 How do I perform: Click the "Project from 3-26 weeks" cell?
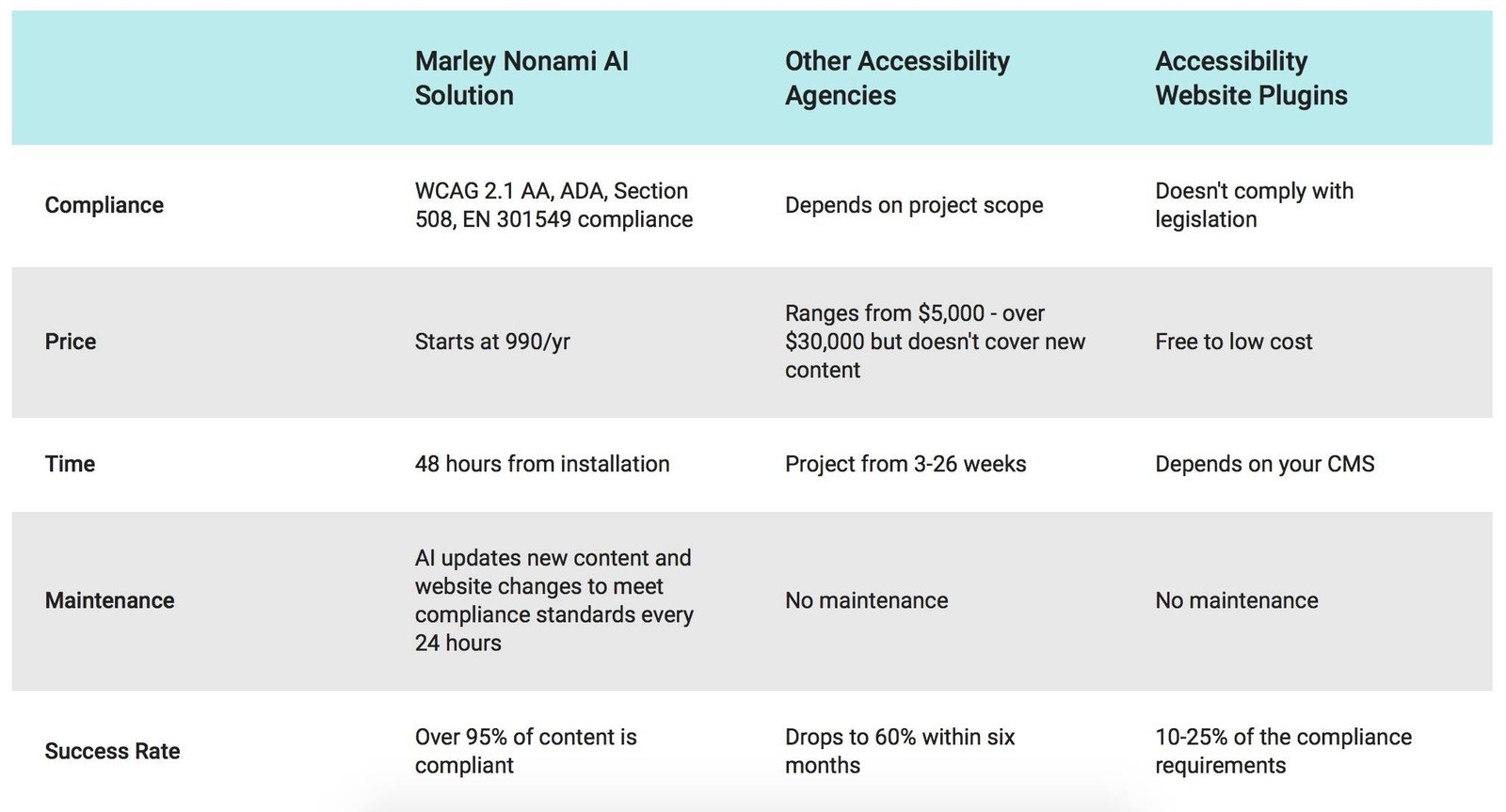(x=905, y=464)
